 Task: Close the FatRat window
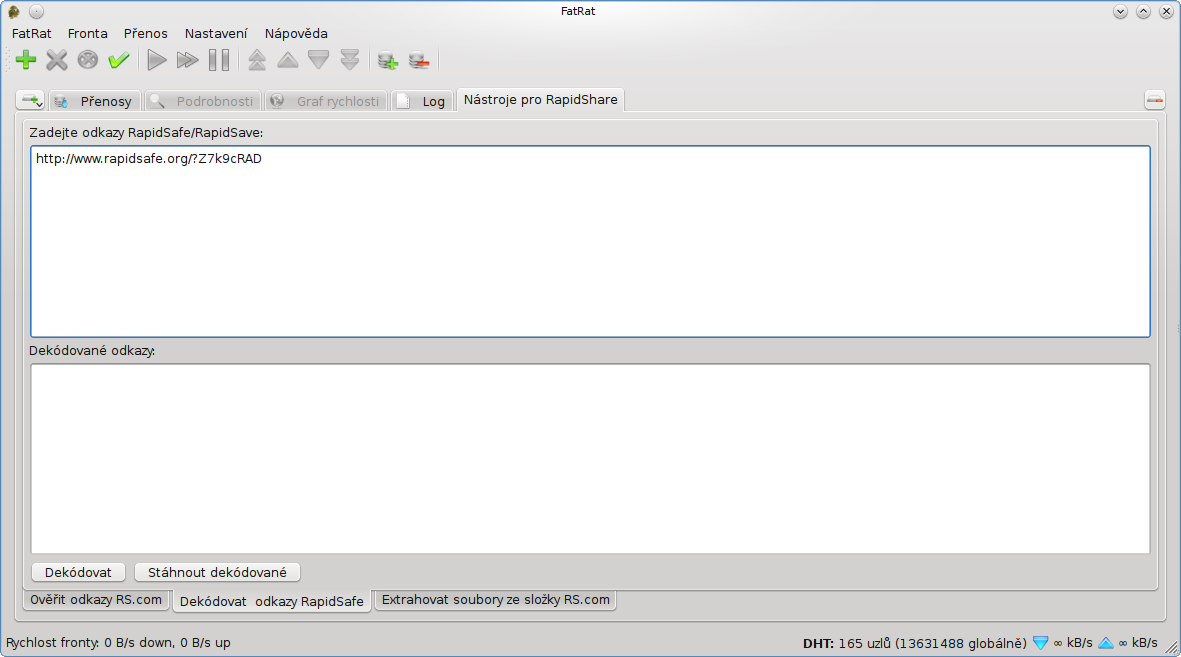coord(1166,11)
